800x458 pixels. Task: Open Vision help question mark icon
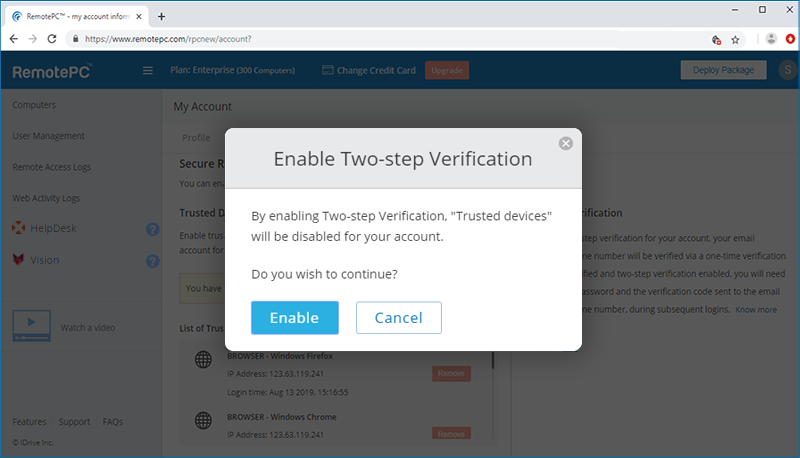(x=153, y=261)
